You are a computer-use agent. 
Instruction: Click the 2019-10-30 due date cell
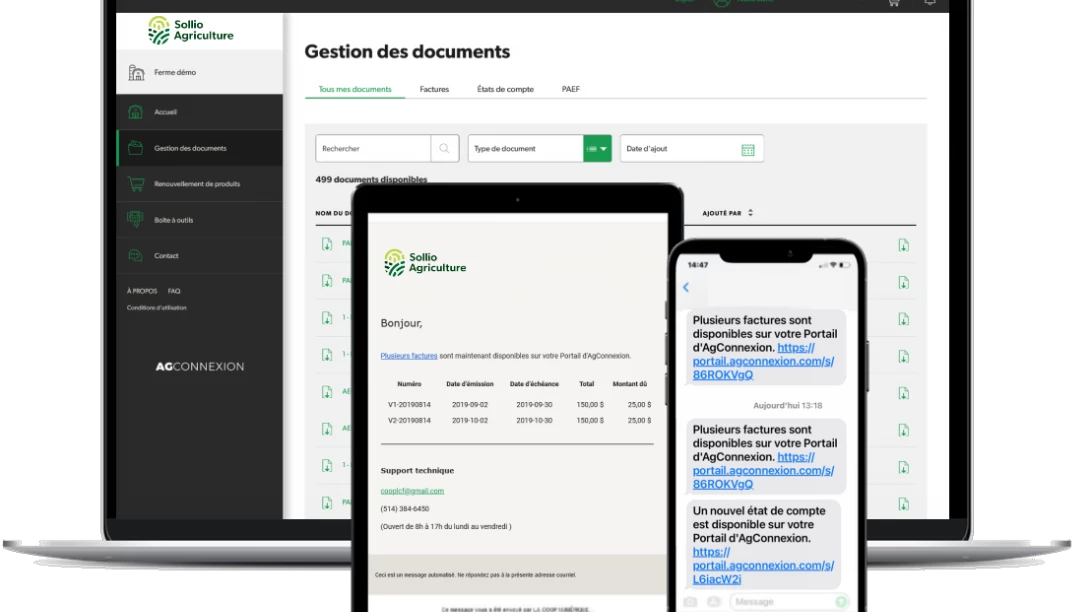(534, 421)
